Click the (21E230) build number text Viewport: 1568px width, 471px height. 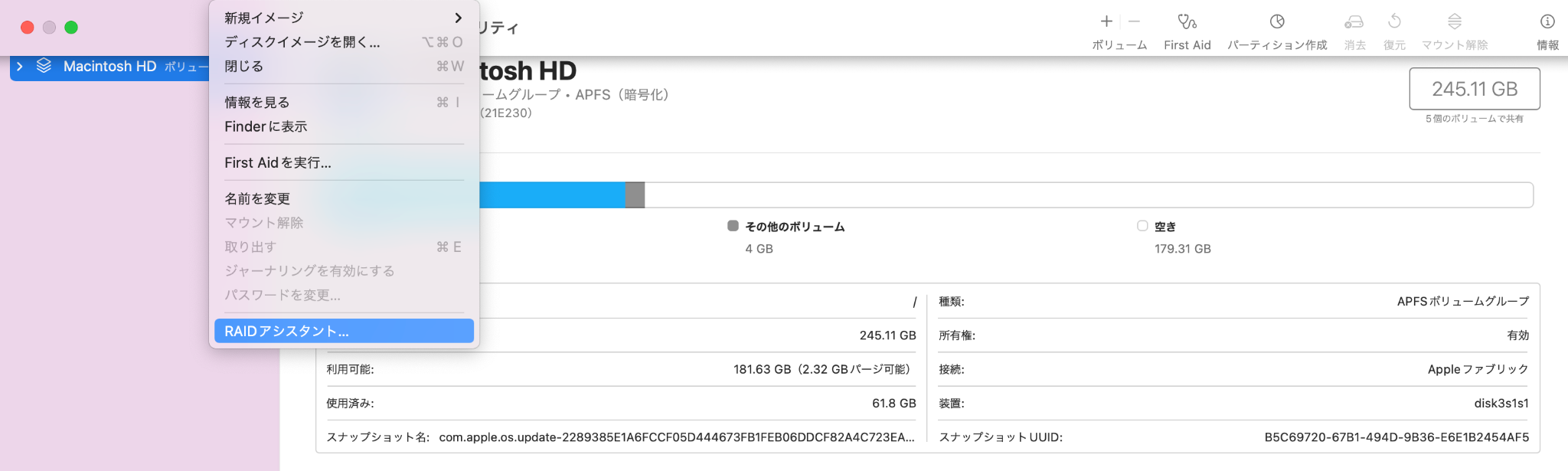pyautogui.click(x=506, y=113)
